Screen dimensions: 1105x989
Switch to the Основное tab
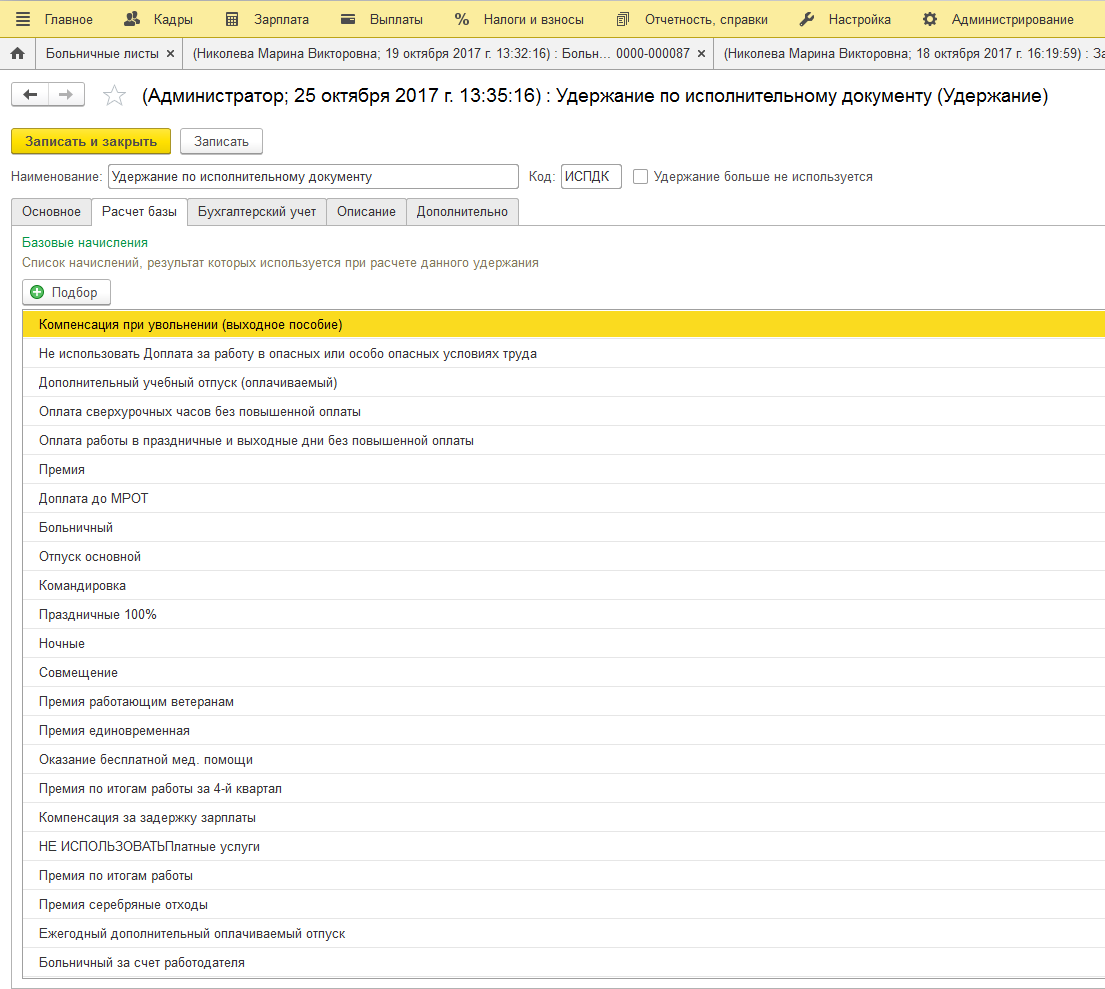[x=51, y=212]
